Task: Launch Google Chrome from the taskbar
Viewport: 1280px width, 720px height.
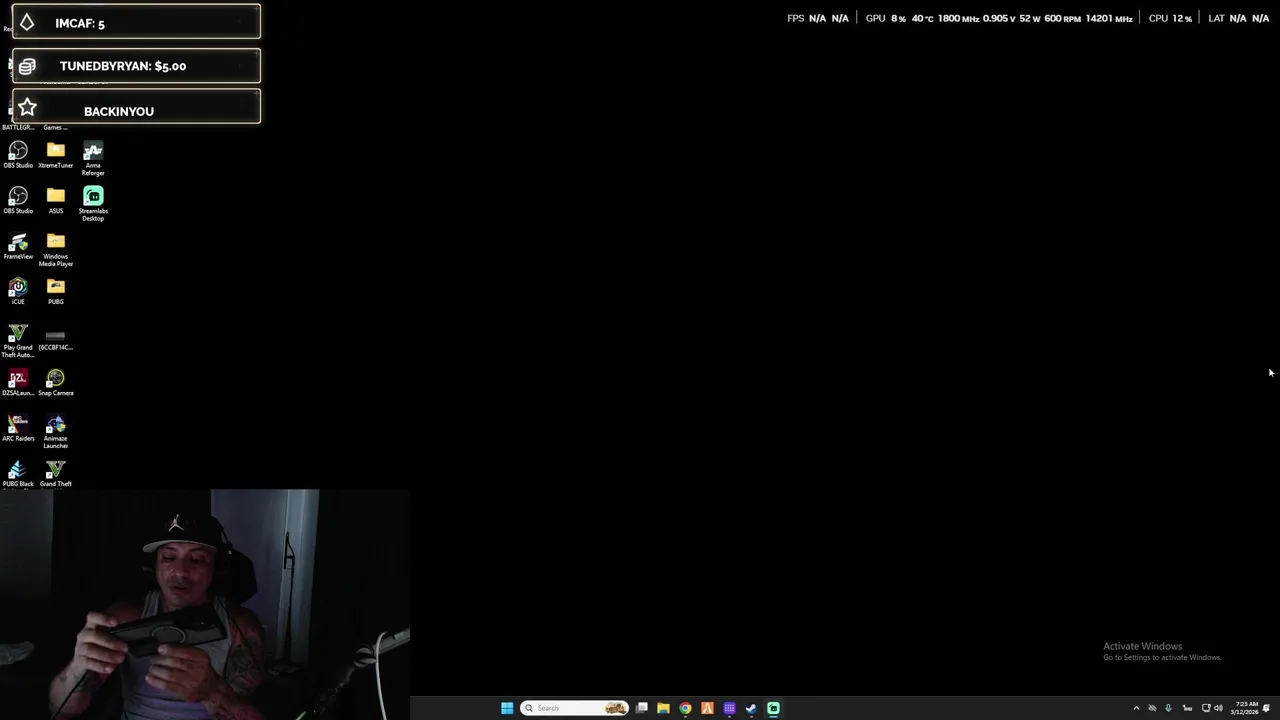Action: 685,708
